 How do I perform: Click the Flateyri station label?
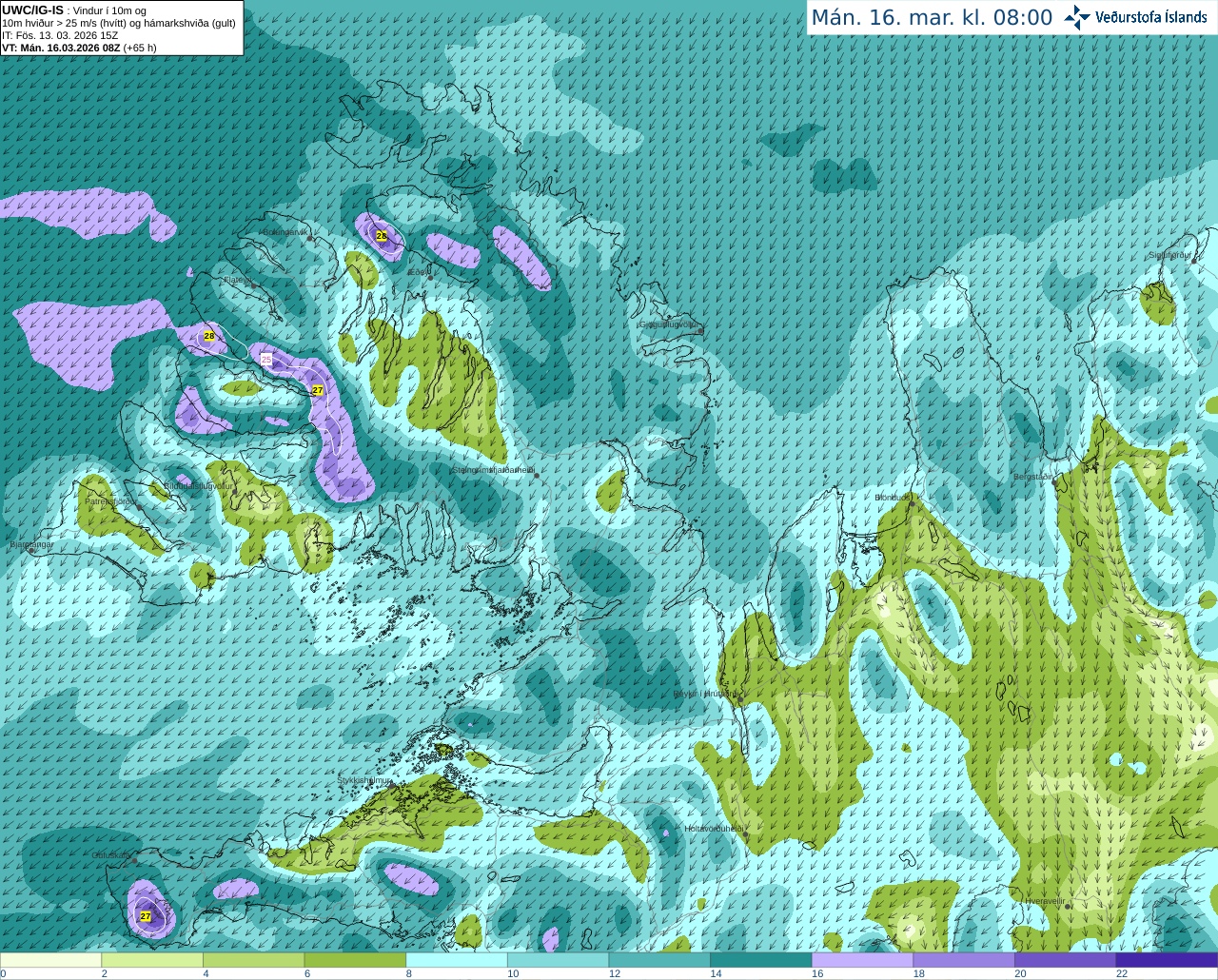[237, 280]
